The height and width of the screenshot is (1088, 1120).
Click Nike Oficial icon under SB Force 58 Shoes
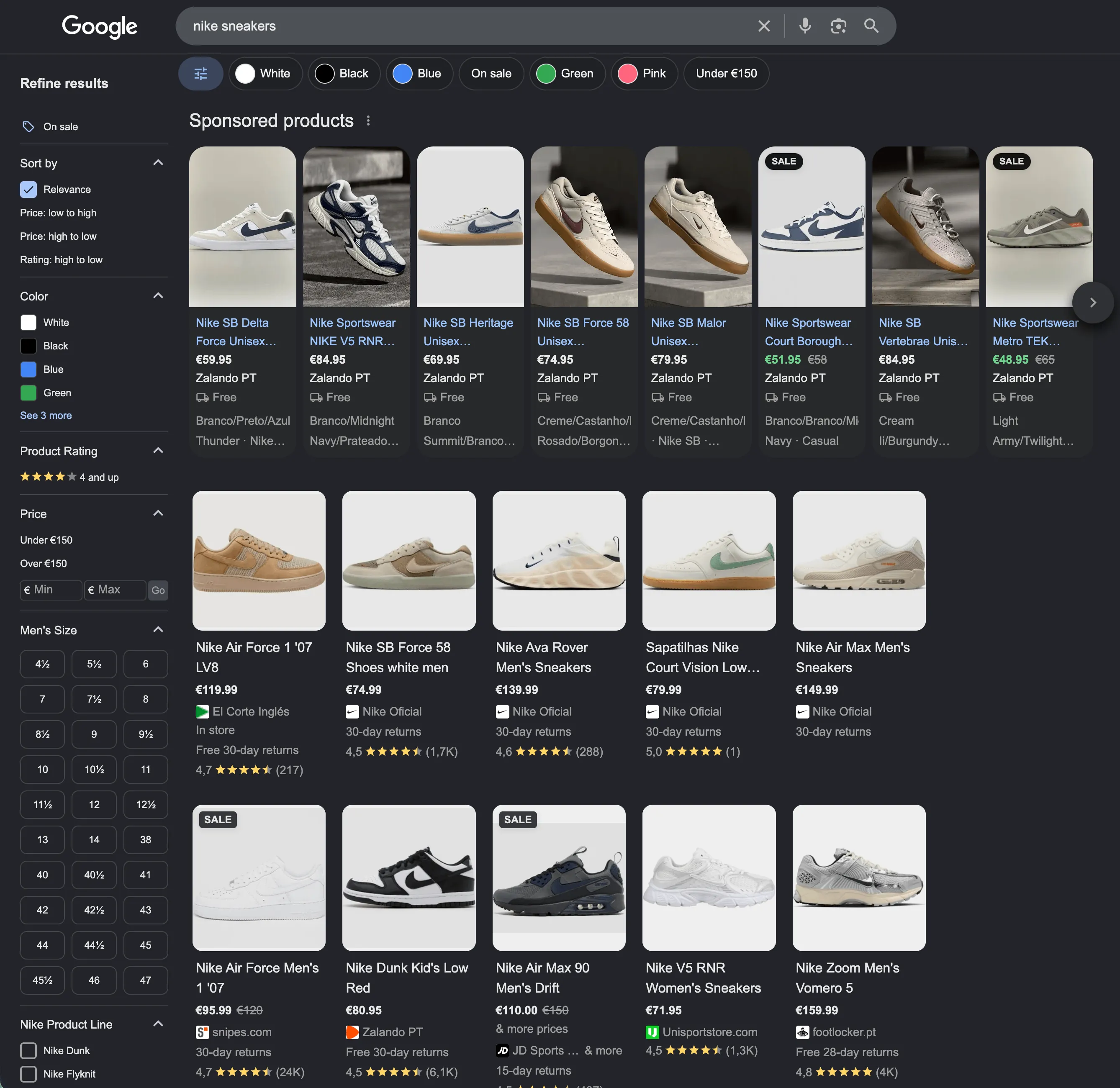tap(352, 711)
